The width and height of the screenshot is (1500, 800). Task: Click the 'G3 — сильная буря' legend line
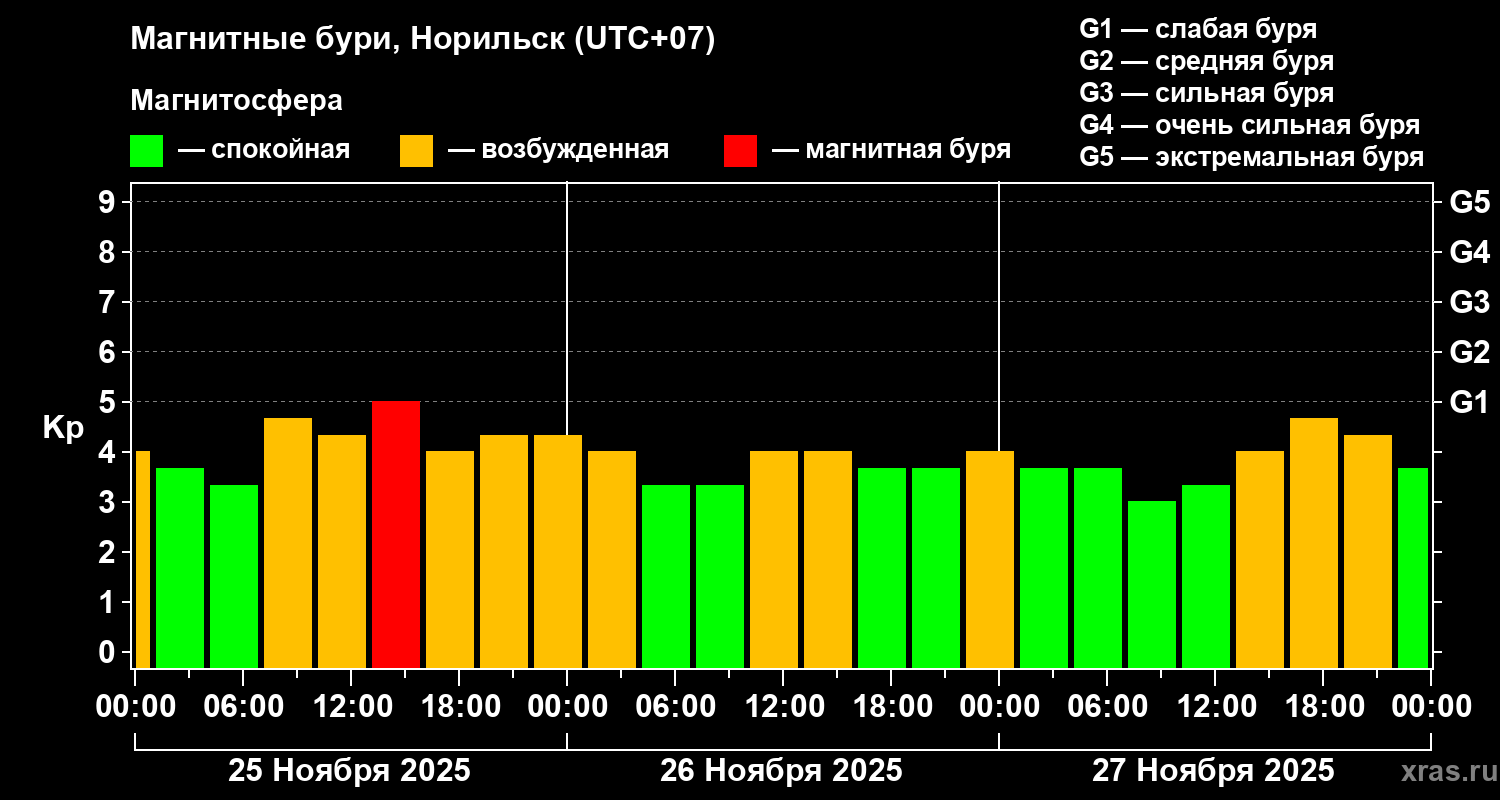(x=1206, y=93)
